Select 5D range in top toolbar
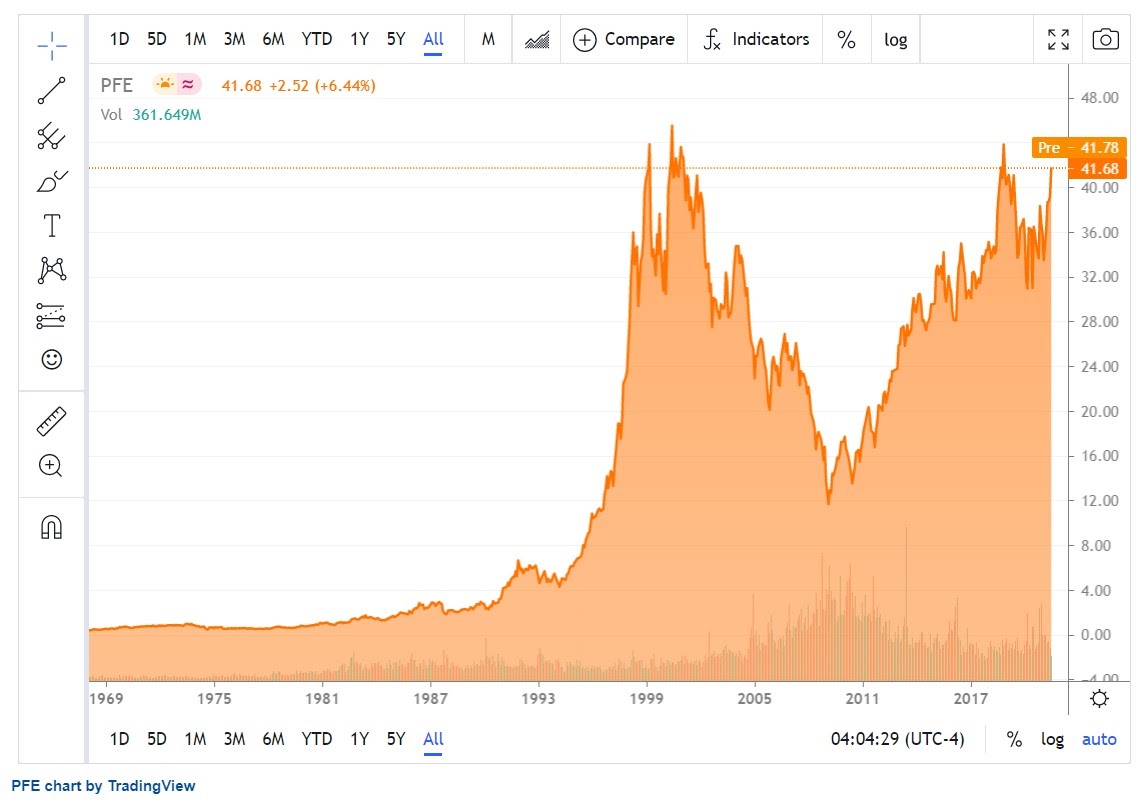This screenshot has width=1146, height=802. (x=156, y=39)
